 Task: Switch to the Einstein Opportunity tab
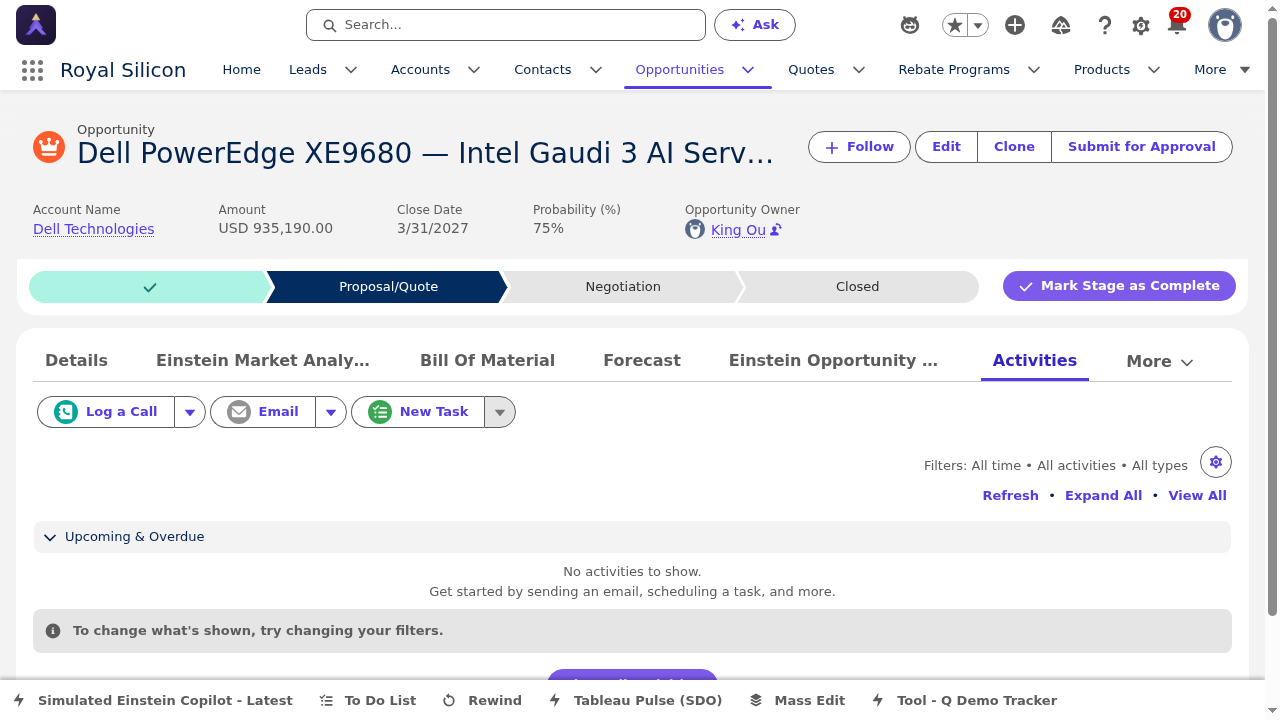click(x=833, y=361)
